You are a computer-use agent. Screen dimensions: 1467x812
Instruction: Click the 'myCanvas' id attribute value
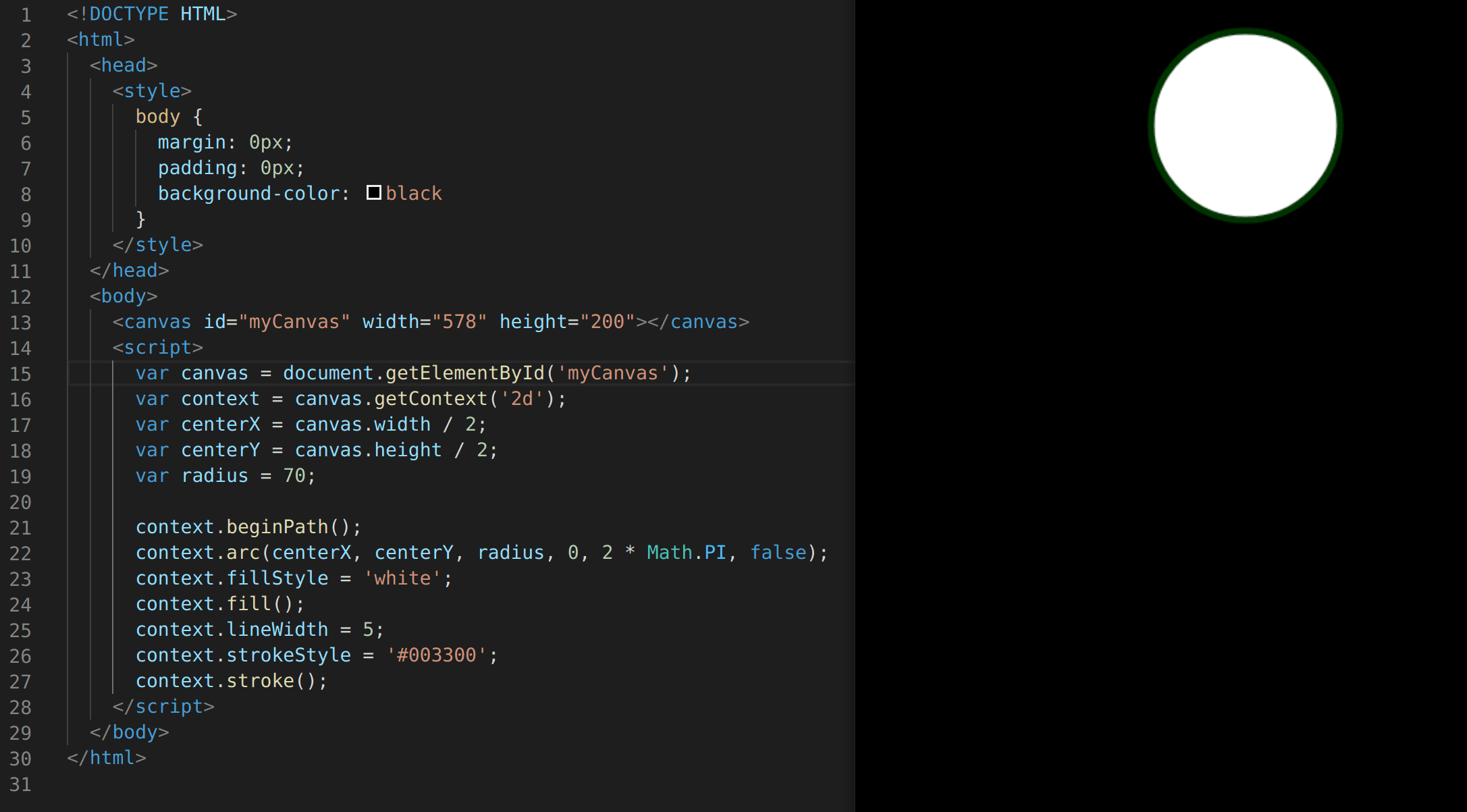[294, 322]
